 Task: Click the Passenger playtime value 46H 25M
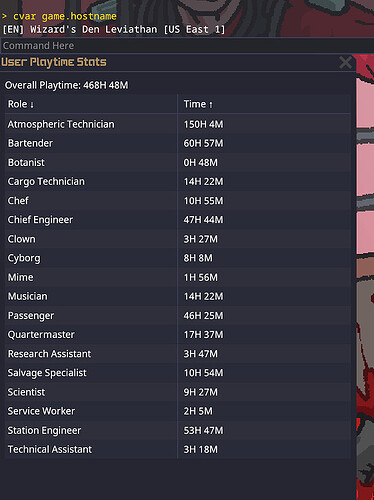coord(203,315)
